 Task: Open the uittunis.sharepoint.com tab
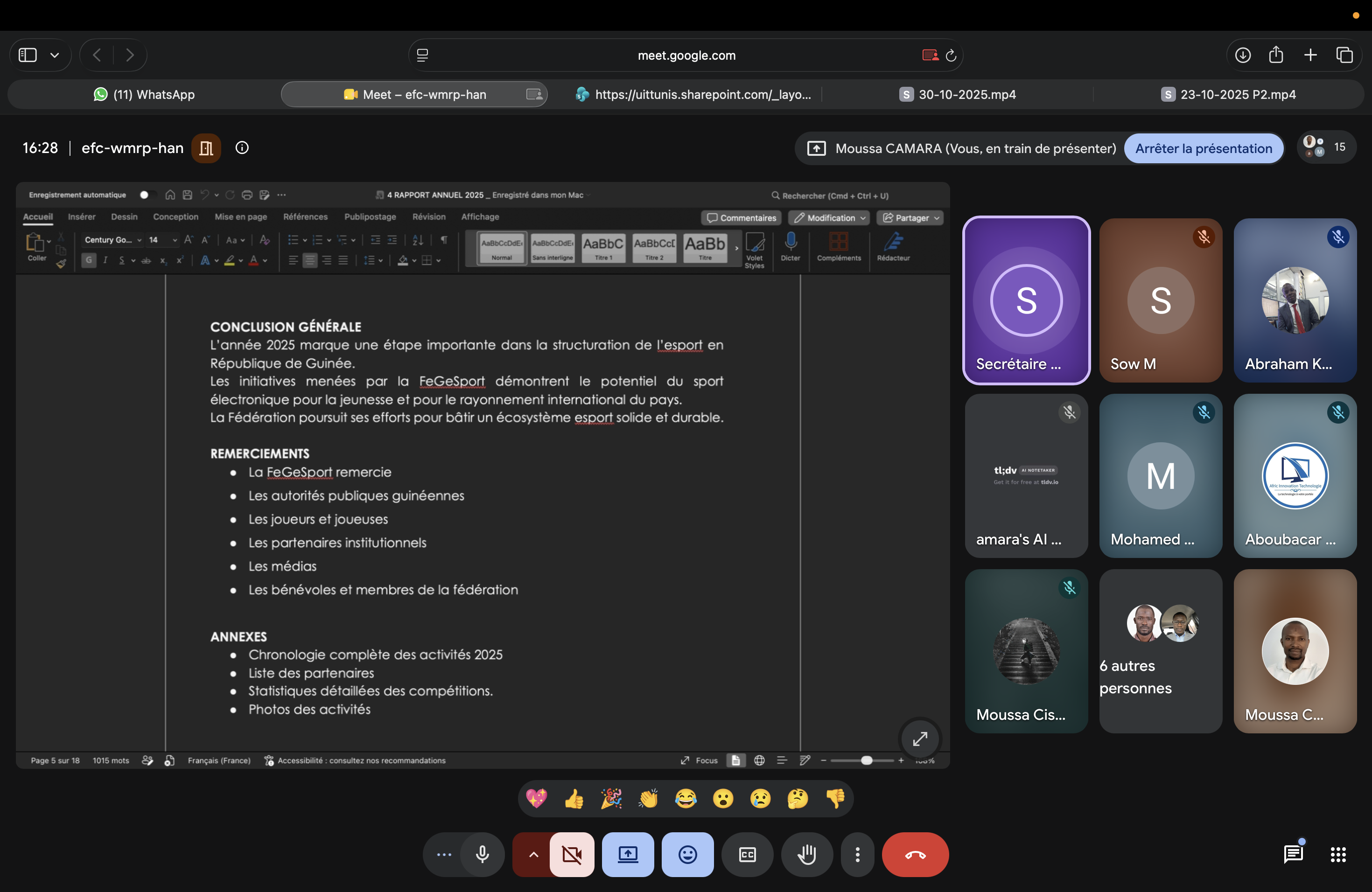click(x=693, y=95)
